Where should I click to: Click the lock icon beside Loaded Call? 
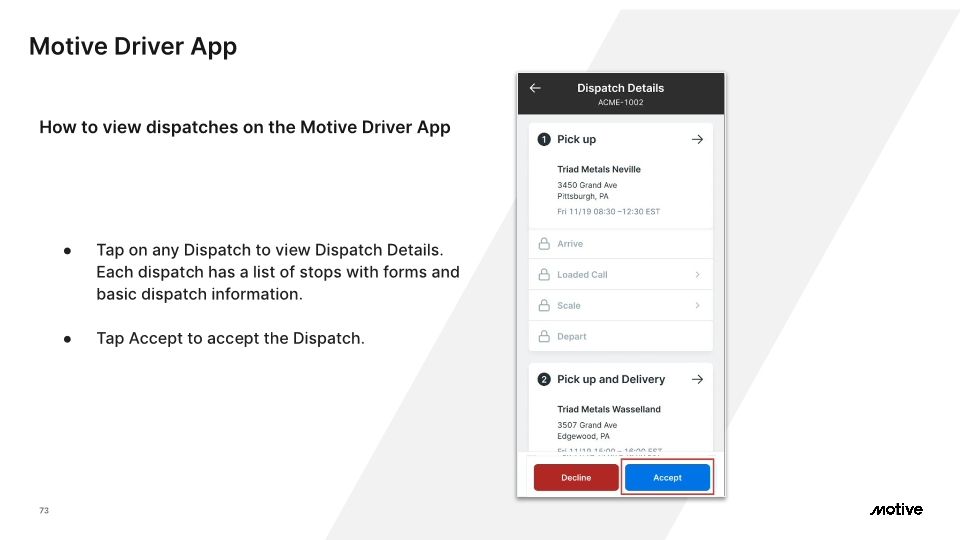[x=544, y=274]
